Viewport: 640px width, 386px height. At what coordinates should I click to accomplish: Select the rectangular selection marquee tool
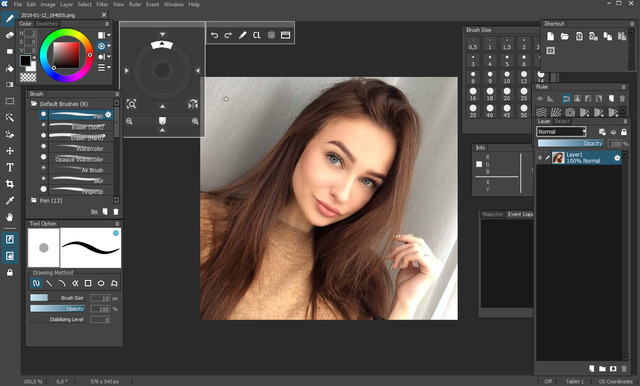point(9,101)
